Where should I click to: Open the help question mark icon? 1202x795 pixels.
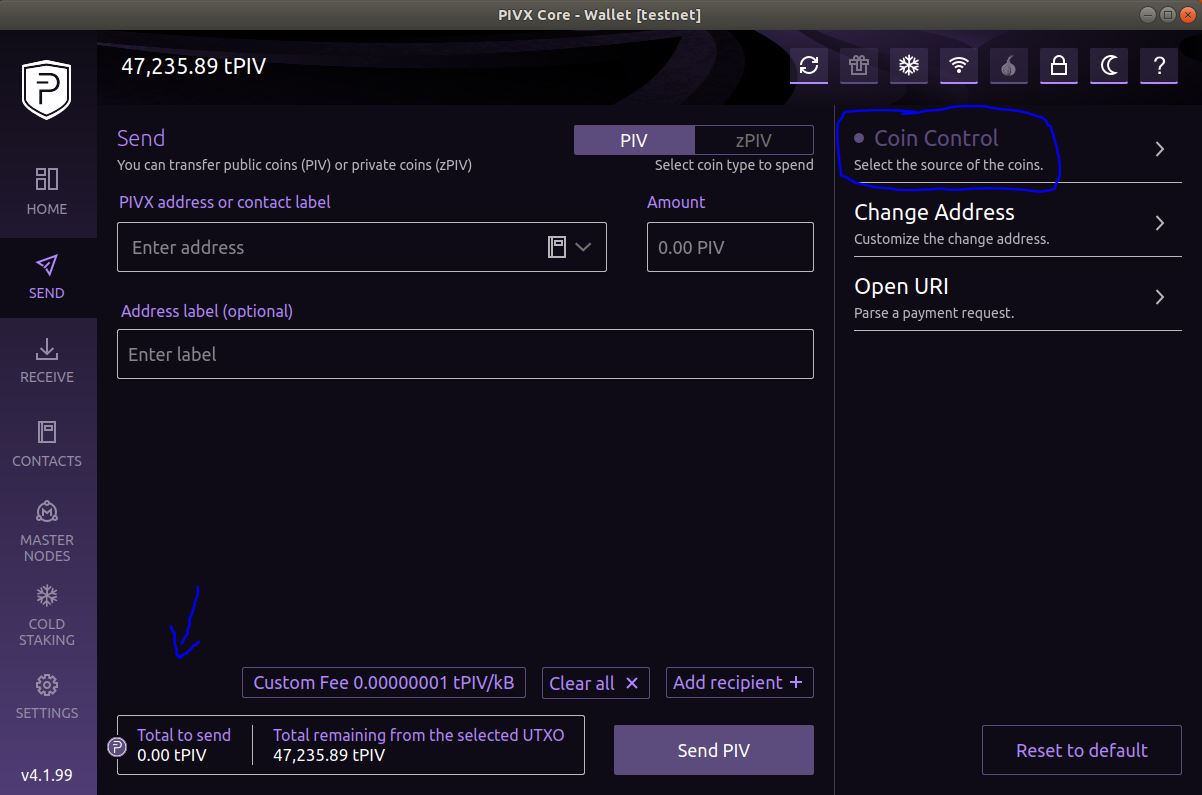(x=1159, y=66)
